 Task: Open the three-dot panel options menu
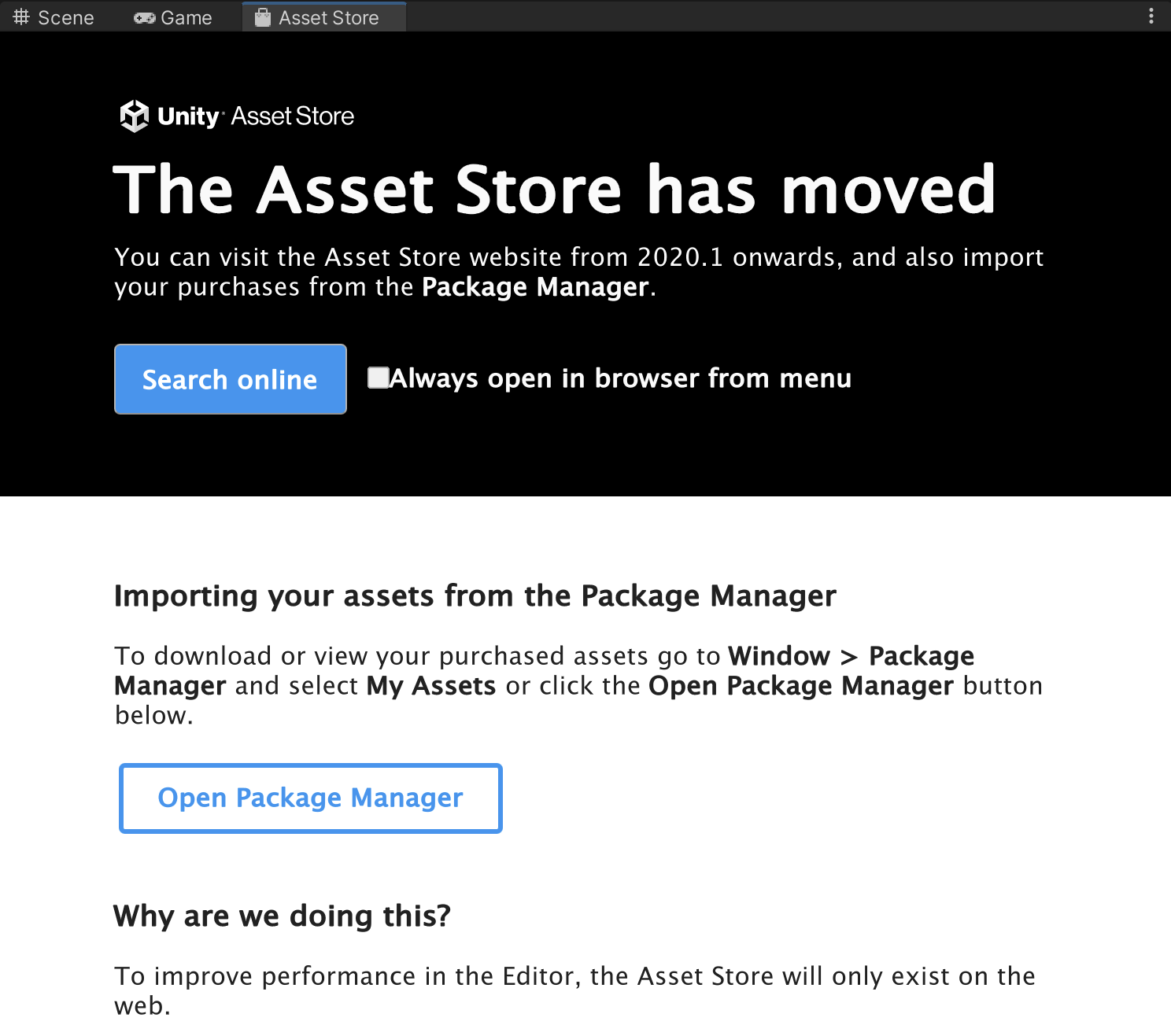[1151, 16]
